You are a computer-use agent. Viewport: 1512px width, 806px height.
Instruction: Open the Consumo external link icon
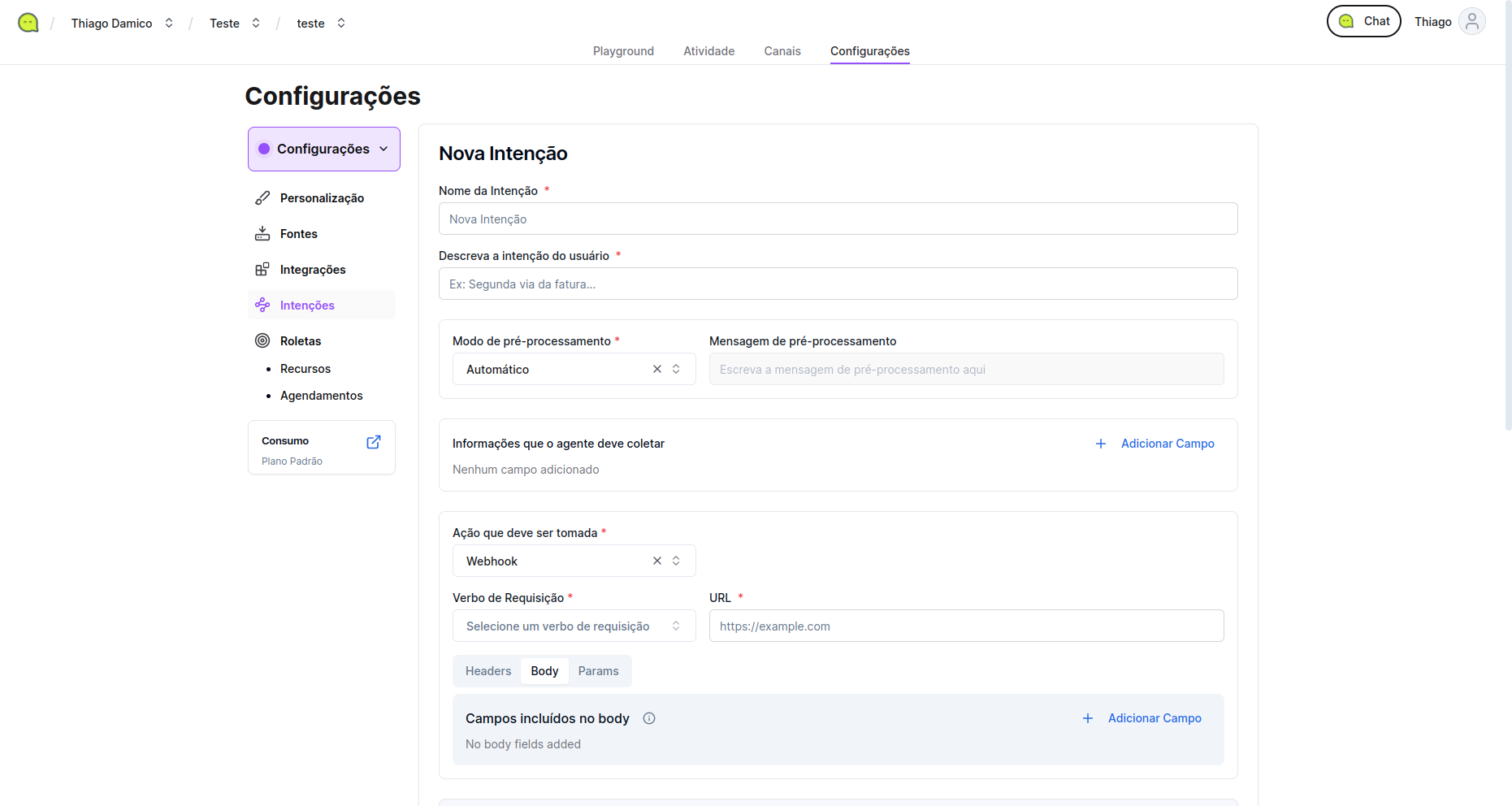click(x=374, y=442)
